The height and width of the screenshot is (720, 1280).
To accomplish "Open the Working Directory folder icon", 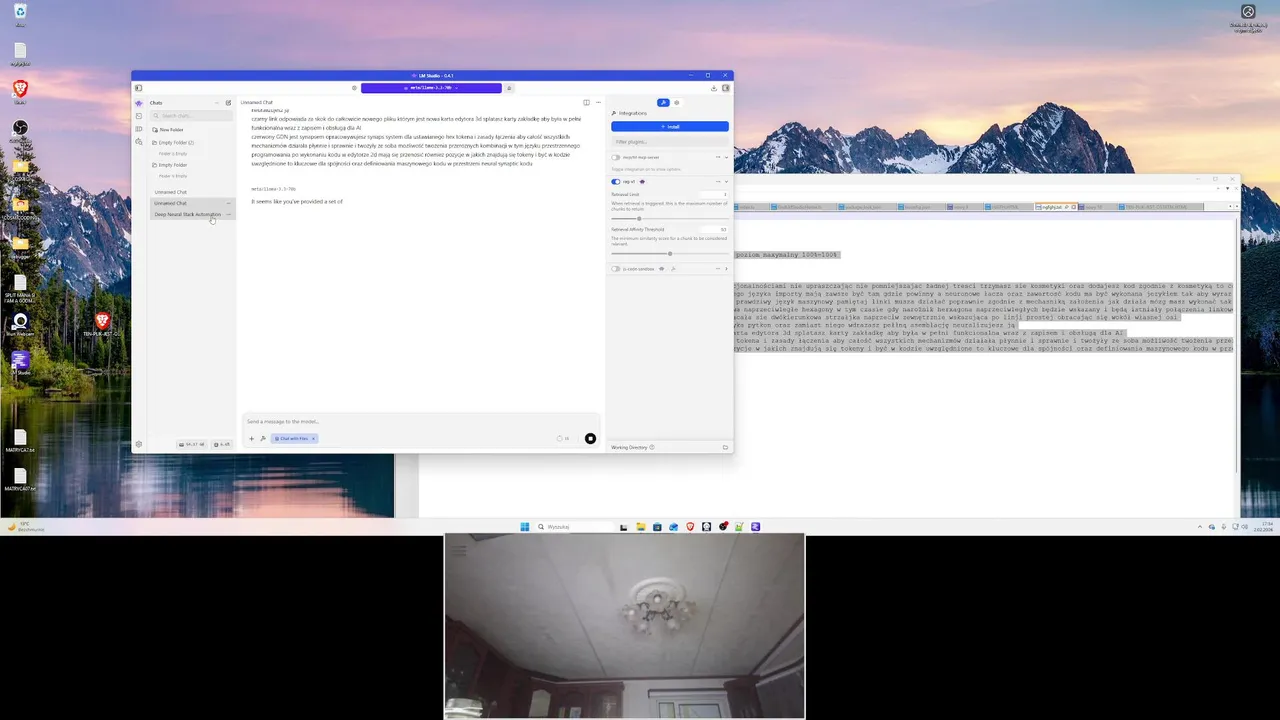I will point(725,447).
